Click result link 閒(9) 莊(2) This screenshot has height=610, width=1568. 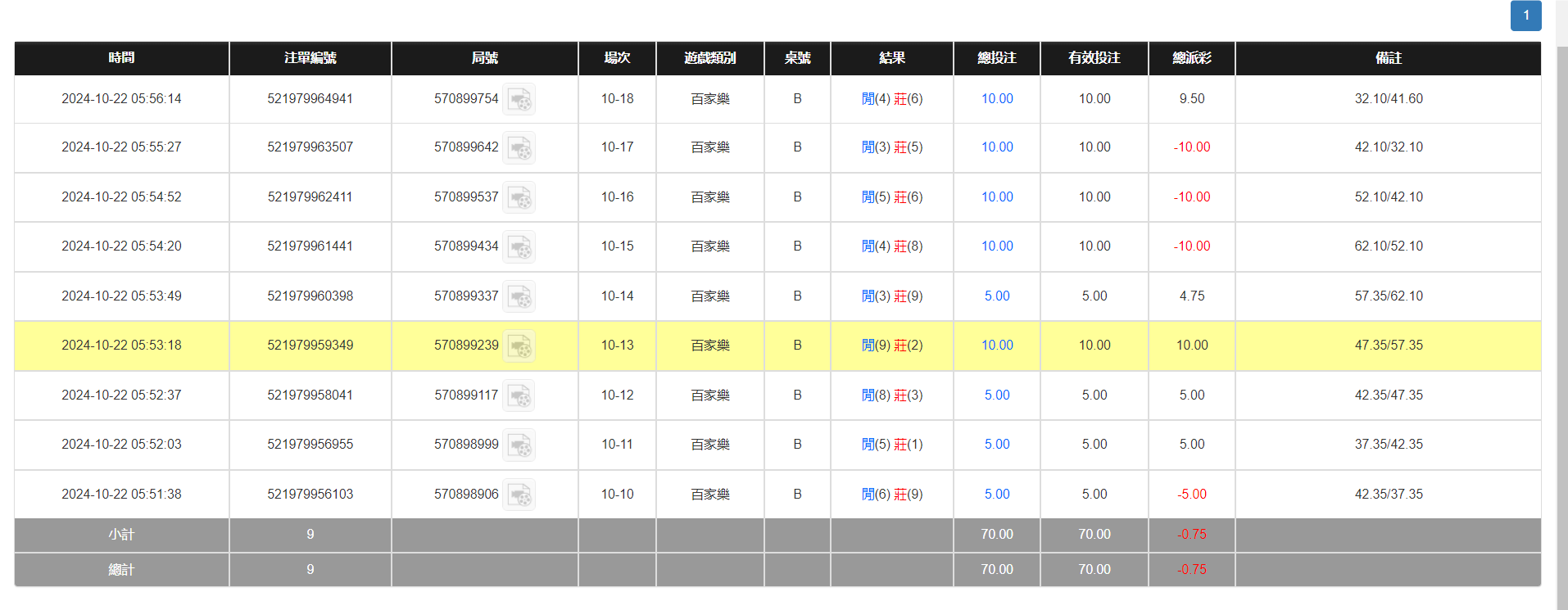click(891, 346)
